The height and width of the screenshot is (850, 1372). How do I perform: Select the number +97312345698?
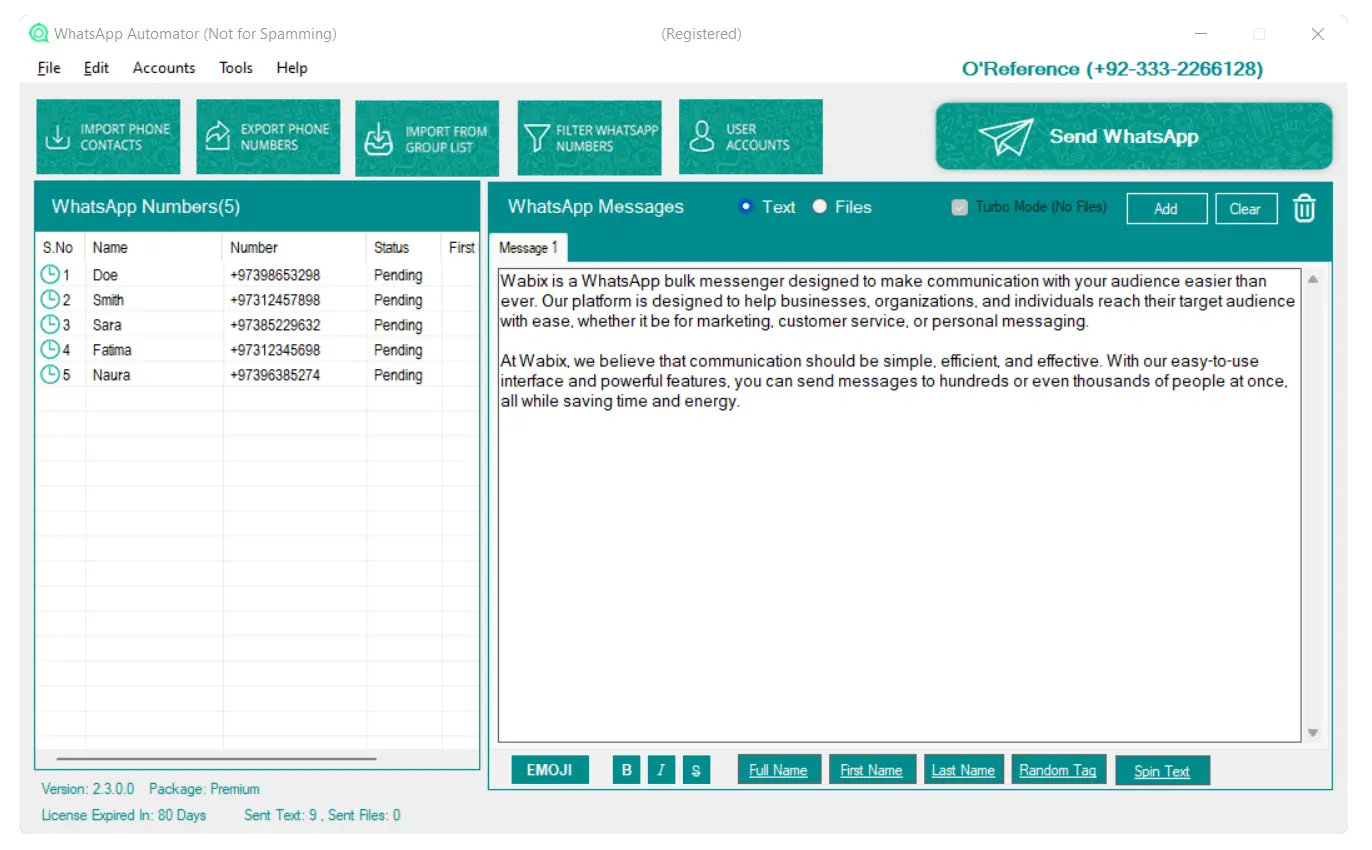point(275,350)
